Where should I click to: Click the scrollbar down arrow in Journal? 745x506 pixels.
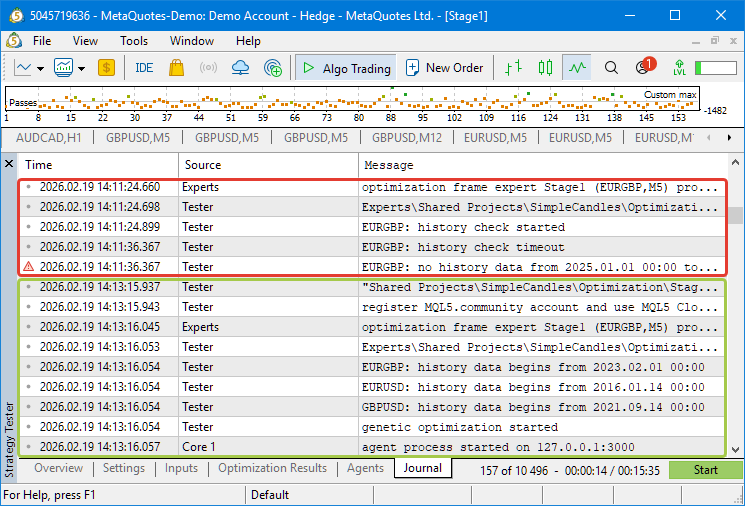tap(735, 449)
